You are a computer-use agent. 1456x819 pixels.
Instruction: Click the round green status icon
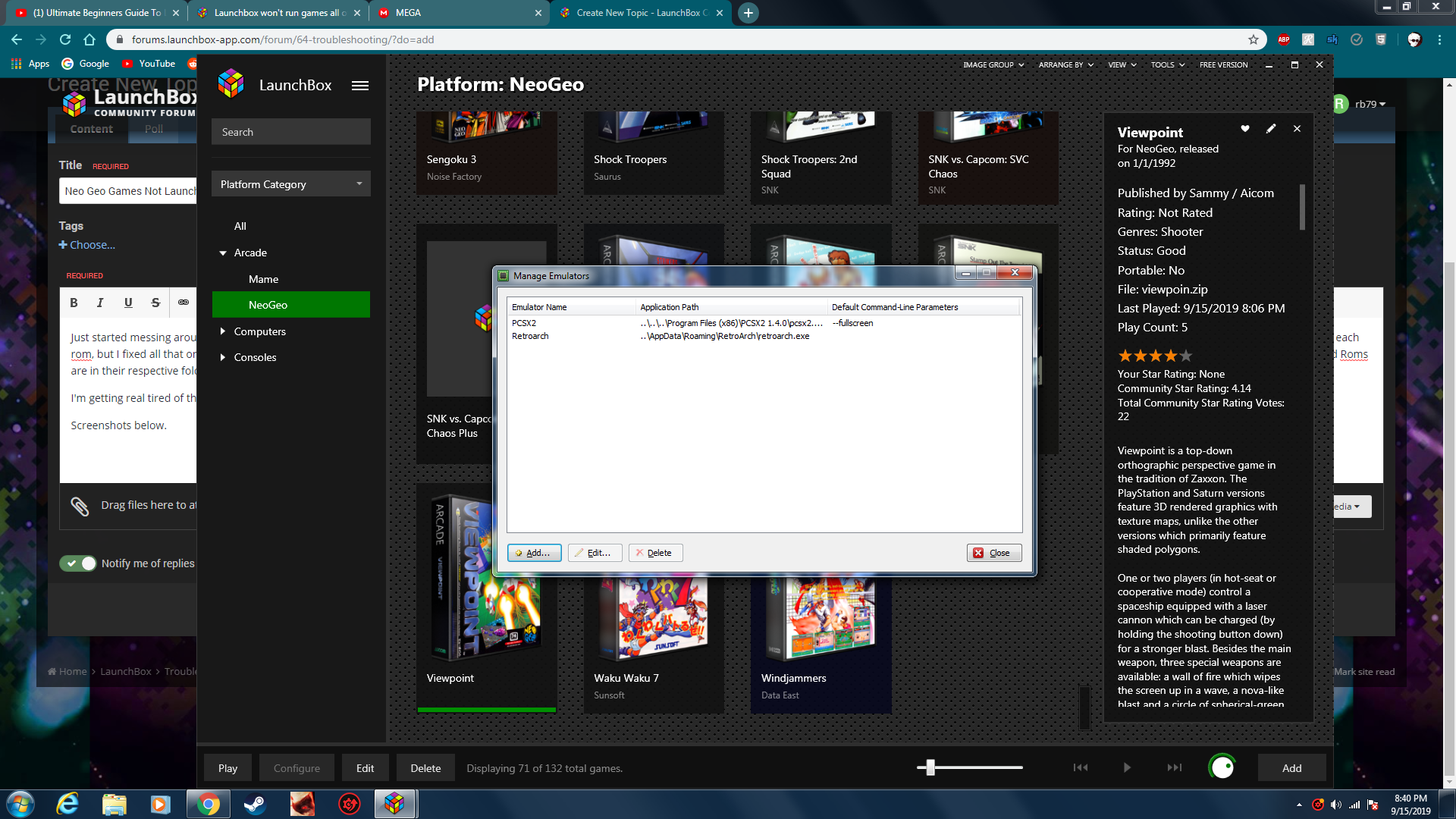1222,767
